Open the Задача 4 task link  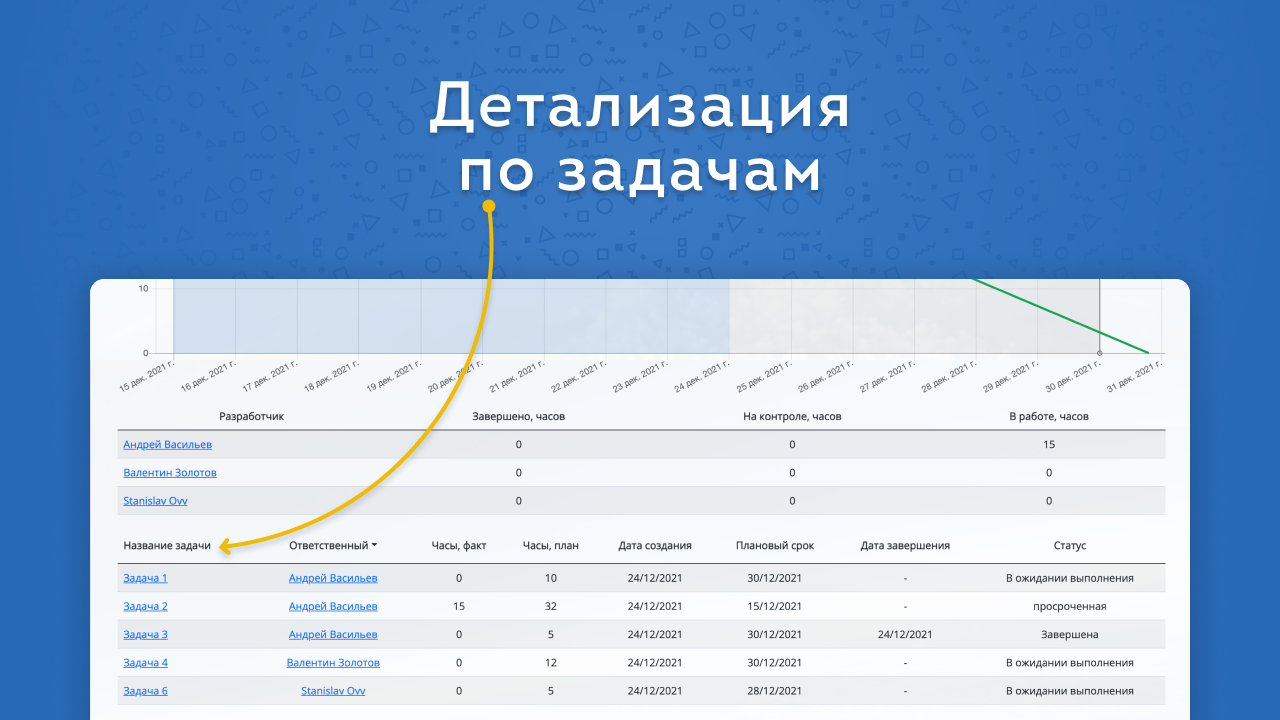tap(145, 662)
